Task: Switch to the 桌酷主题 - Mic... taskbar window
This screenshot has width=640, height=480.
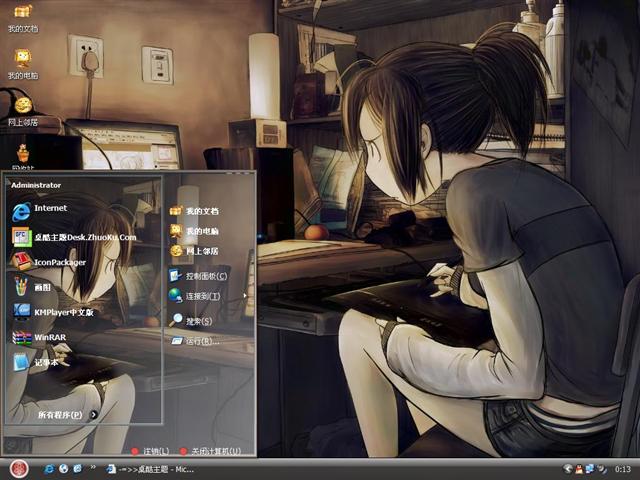Action: (x=150, y=469)
